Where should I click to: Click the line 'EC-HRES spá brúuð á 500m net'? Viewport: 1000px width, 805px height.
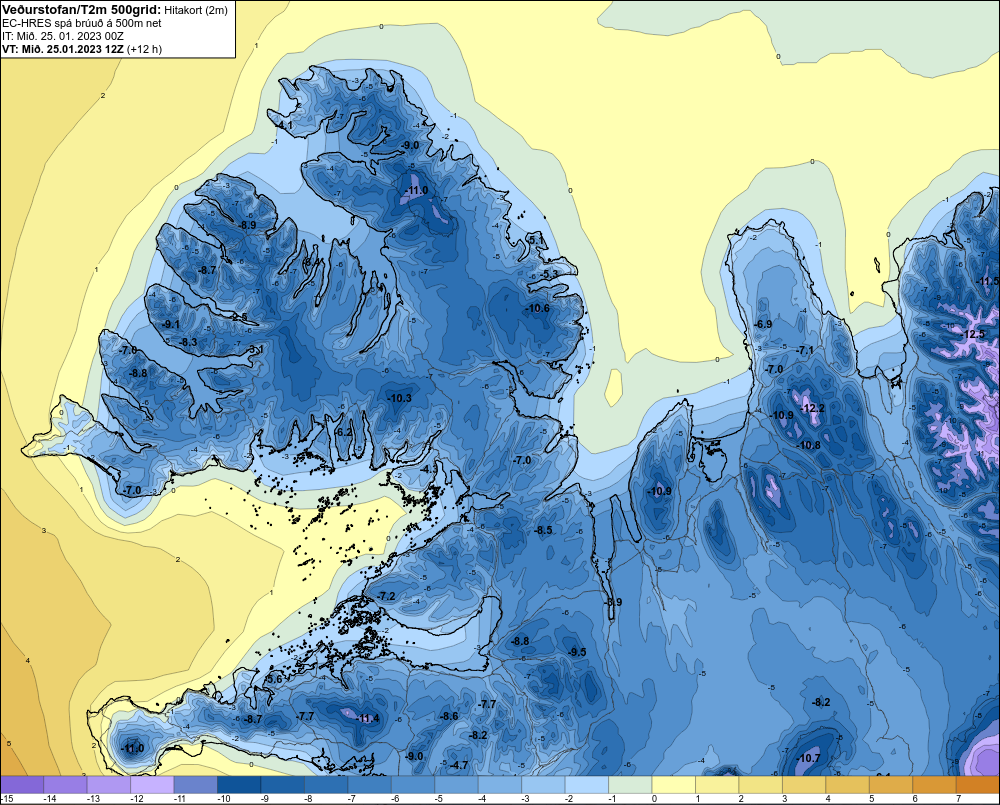point(82,23)
